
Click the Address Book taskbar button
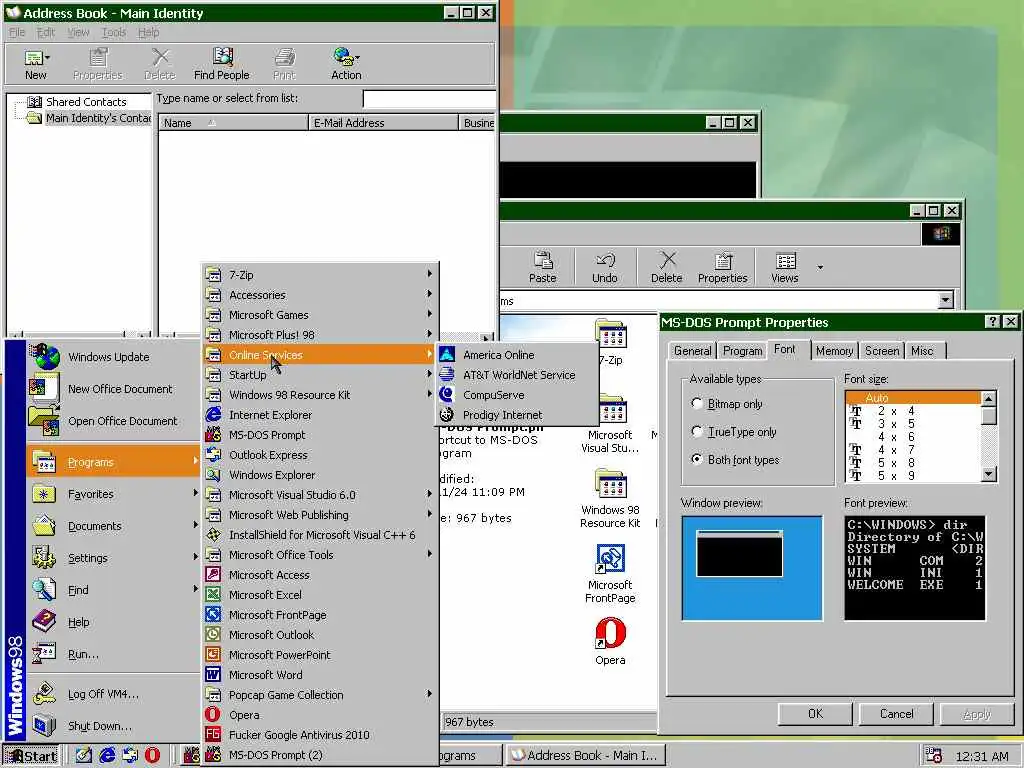(585, 755)
